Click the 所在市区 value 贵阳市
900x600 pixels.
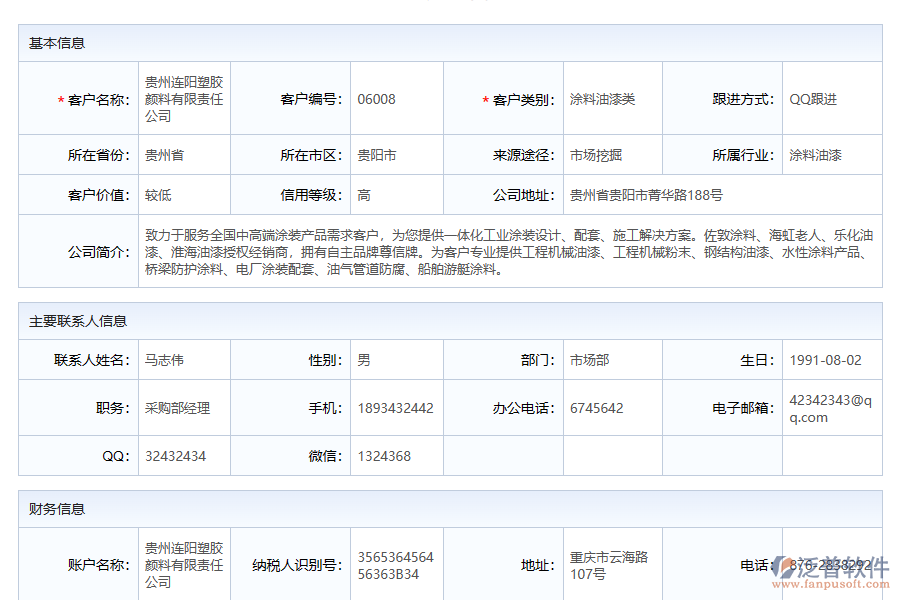point(377,155)
